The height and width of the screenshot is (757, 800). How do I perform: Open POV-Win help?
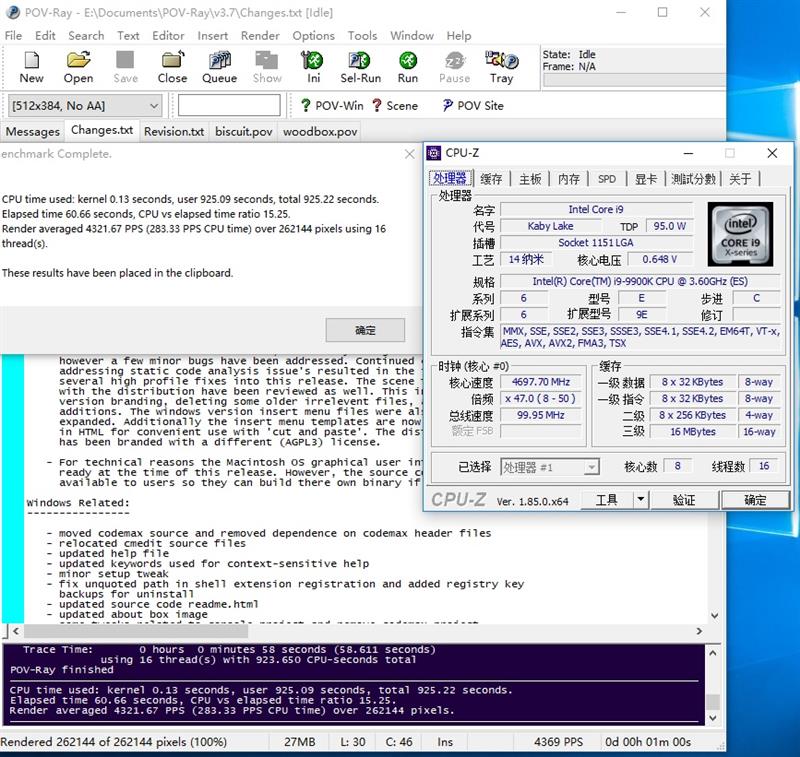[332, 106]
